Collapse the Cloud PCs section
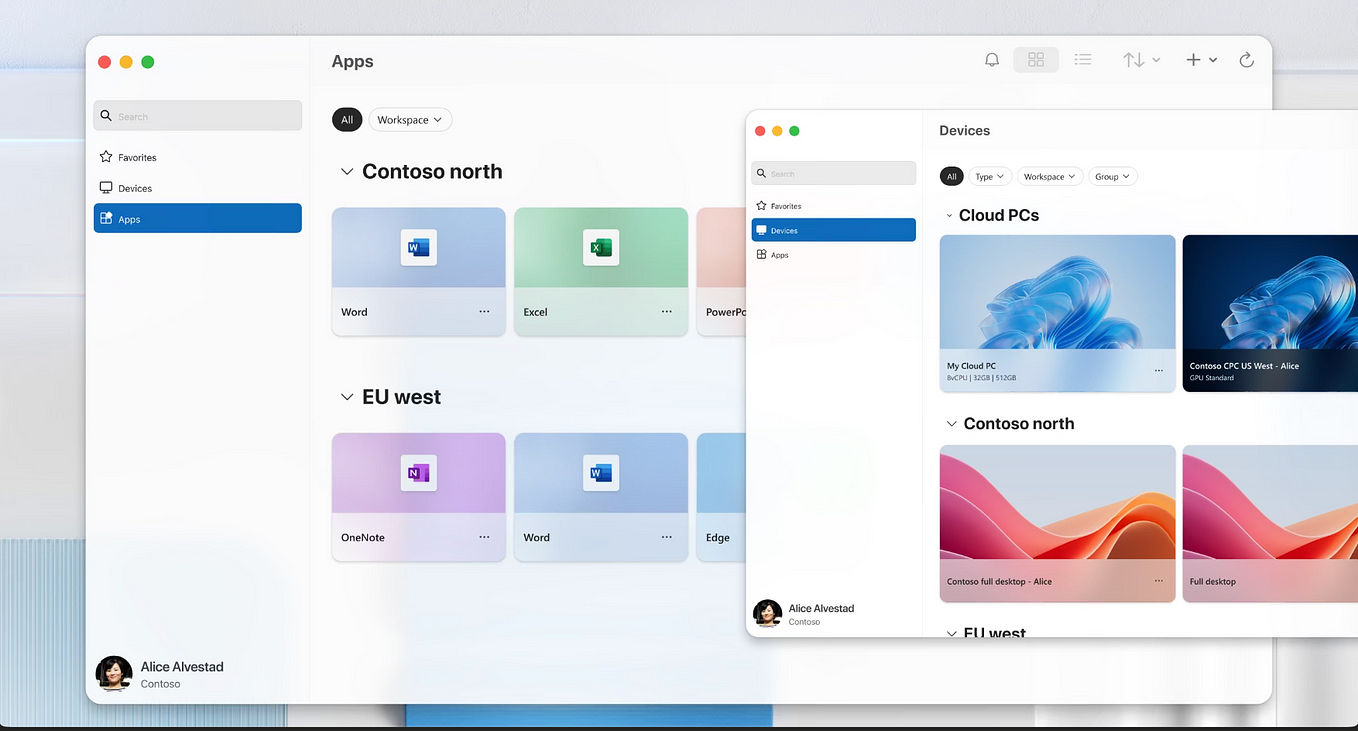Viewport: 1358px width, 731px height. [x=950, y=216]
